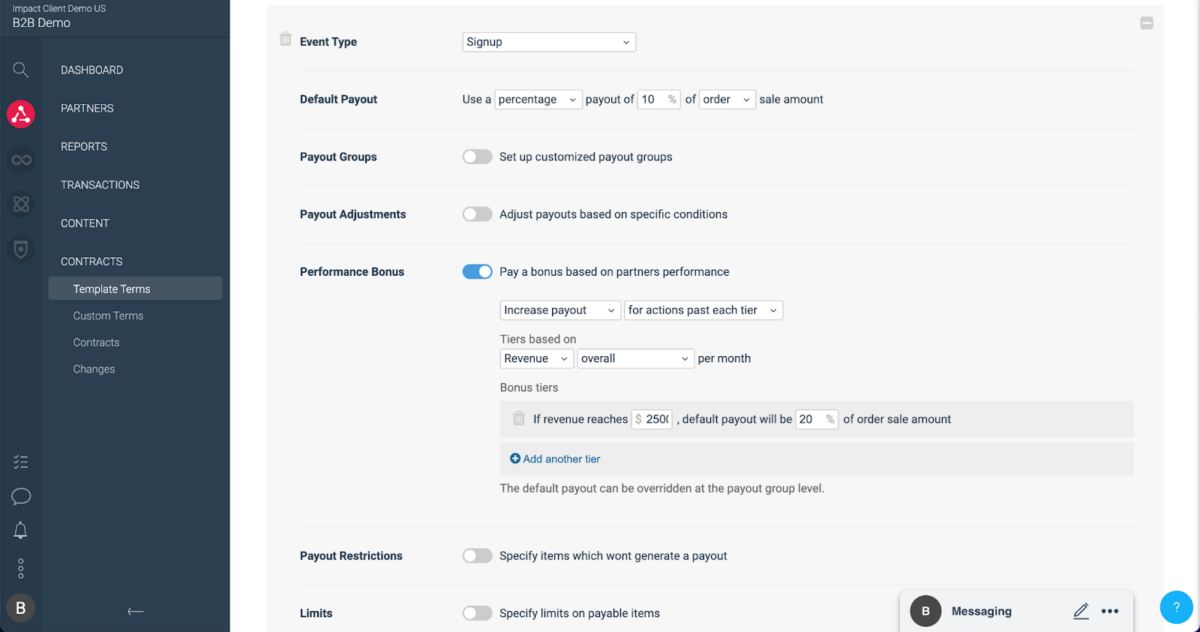Open the REPORTS section in the navigation
Image resolution: width=1200 pixels, height=632 pixels.
[83, 146]
